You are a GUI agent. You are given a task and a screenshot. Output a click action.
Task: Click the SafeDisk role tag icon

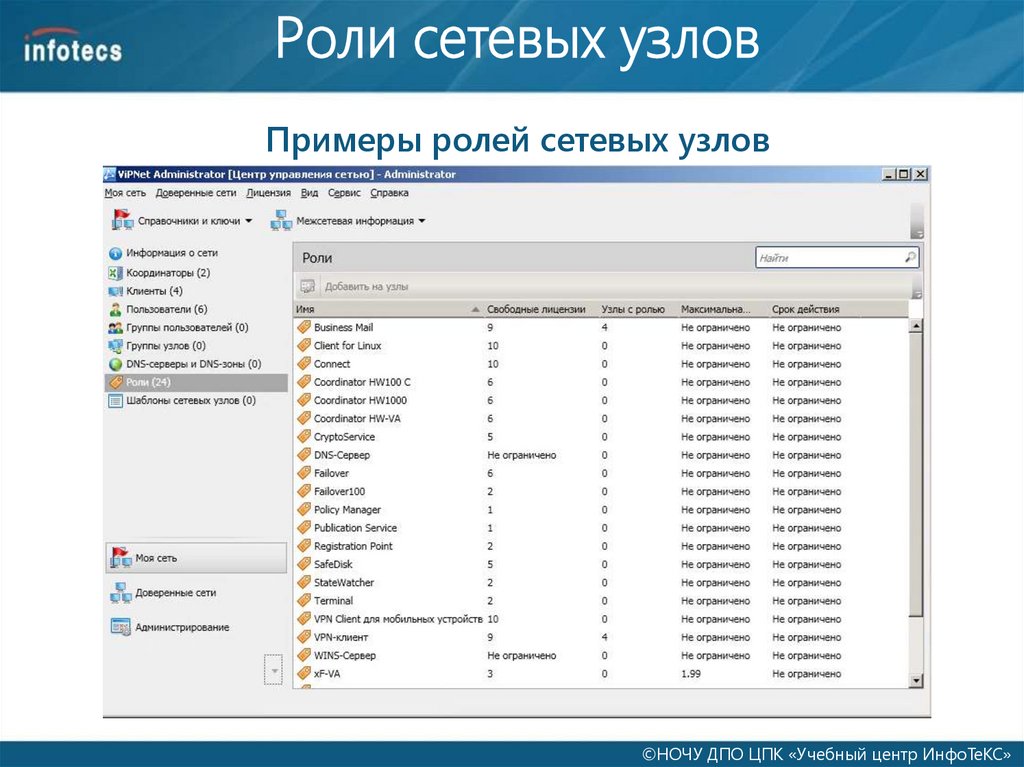point(304,564)
